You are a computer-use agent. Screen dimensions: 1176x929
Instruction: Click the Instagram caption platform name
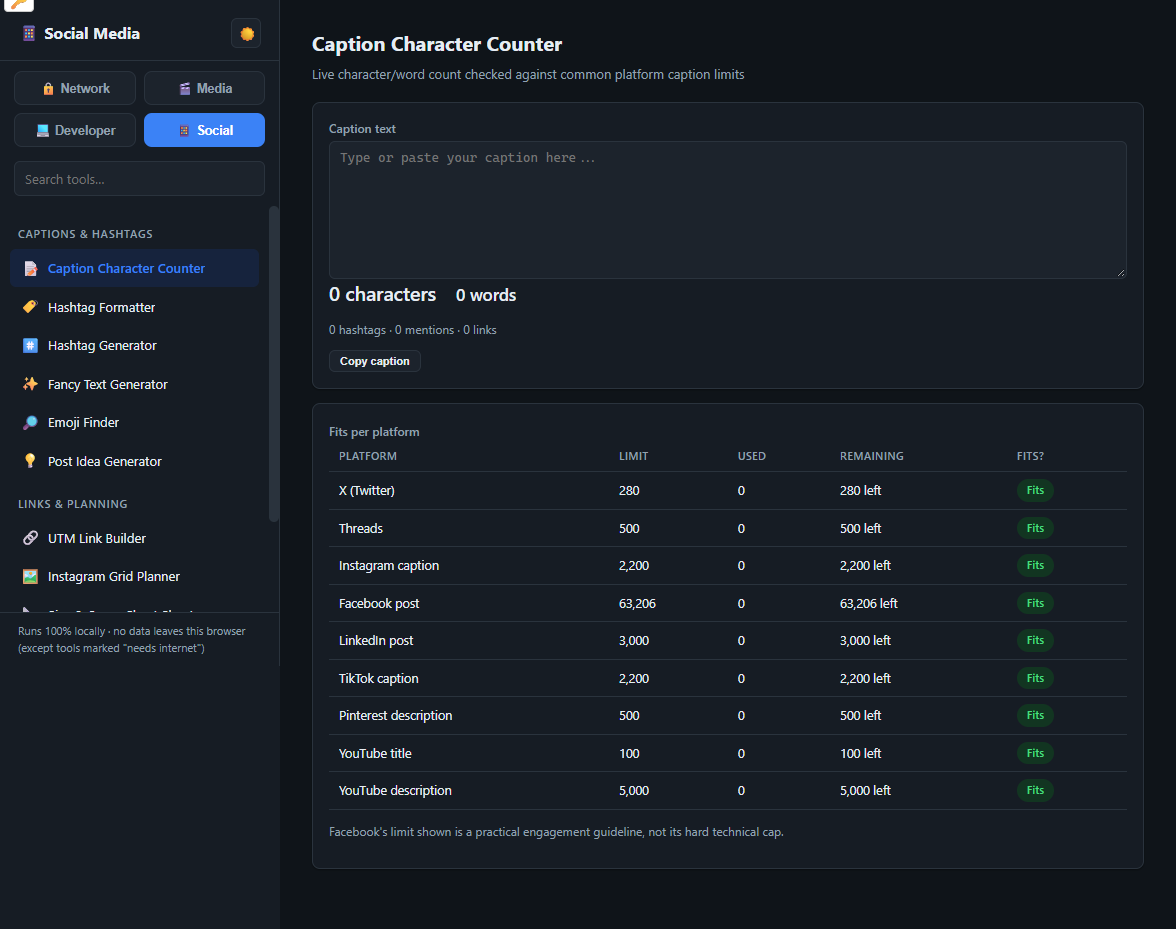pos(388,565)
